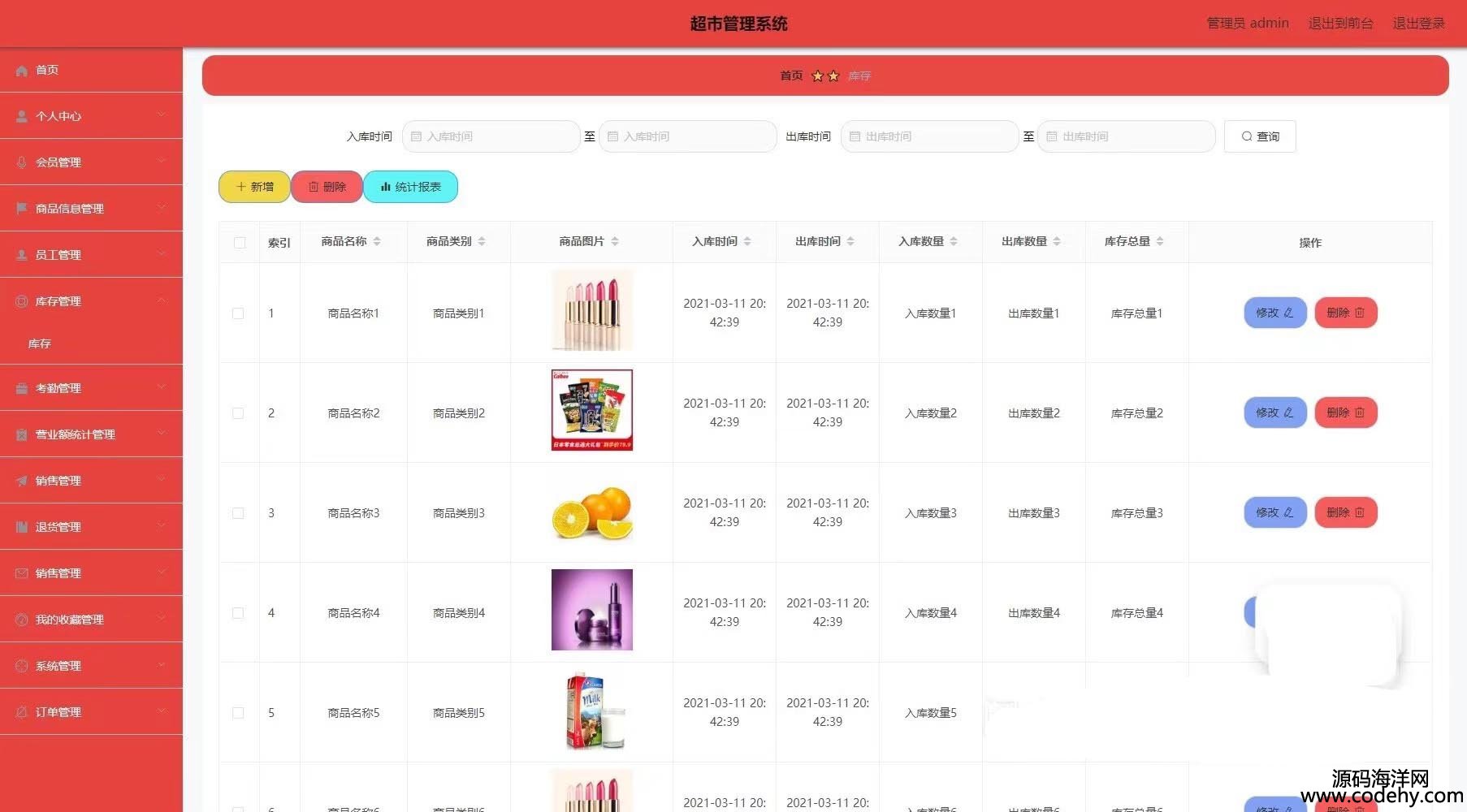The height and width of the screenshot is (812, 1467).
Task: Open the purple cosmetics image in row 4
Action: (x=592, y=610)
